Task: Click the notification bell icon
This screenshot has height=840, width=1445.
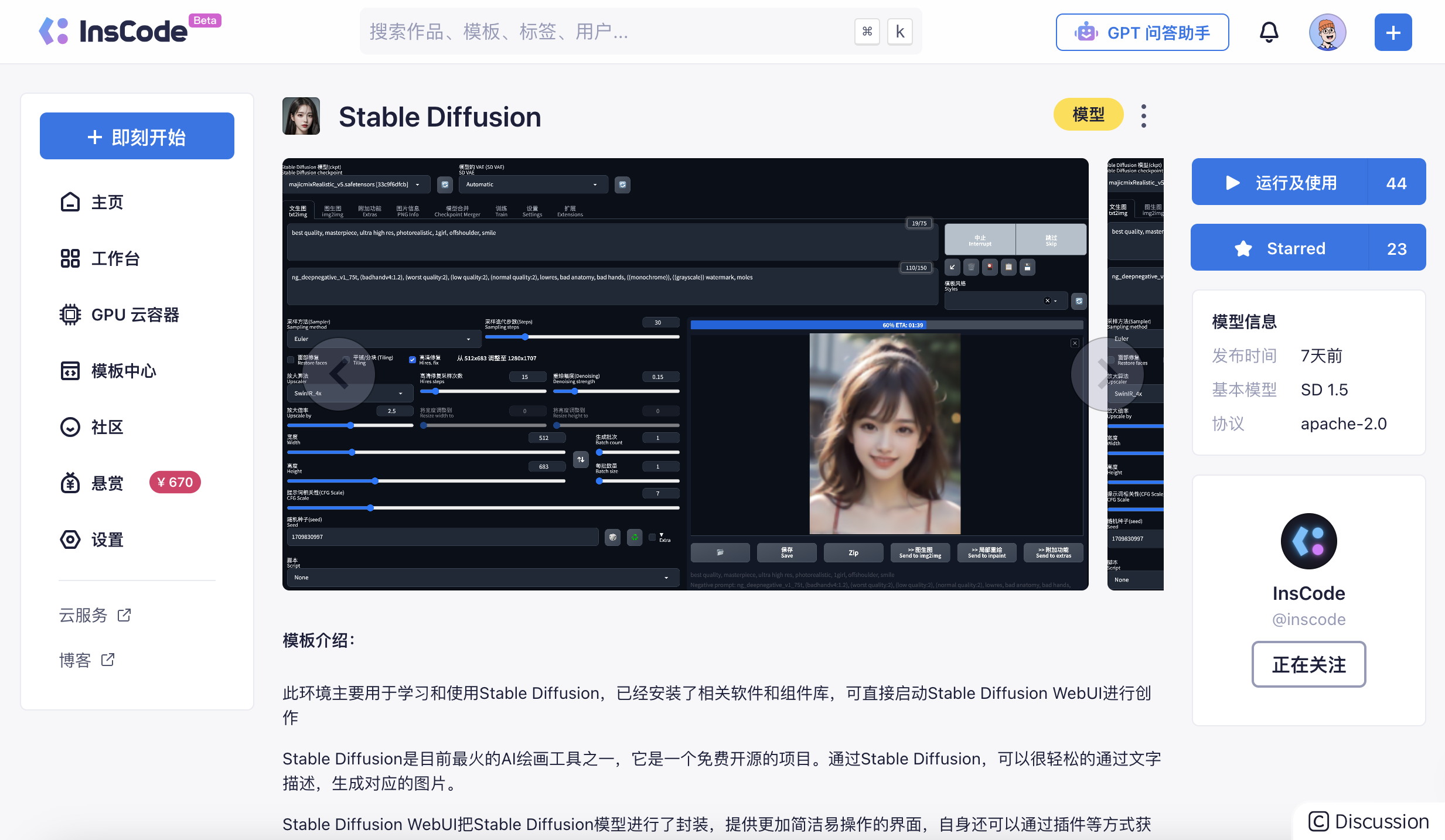Action: pyautogui.click(x=1269, y=32)
